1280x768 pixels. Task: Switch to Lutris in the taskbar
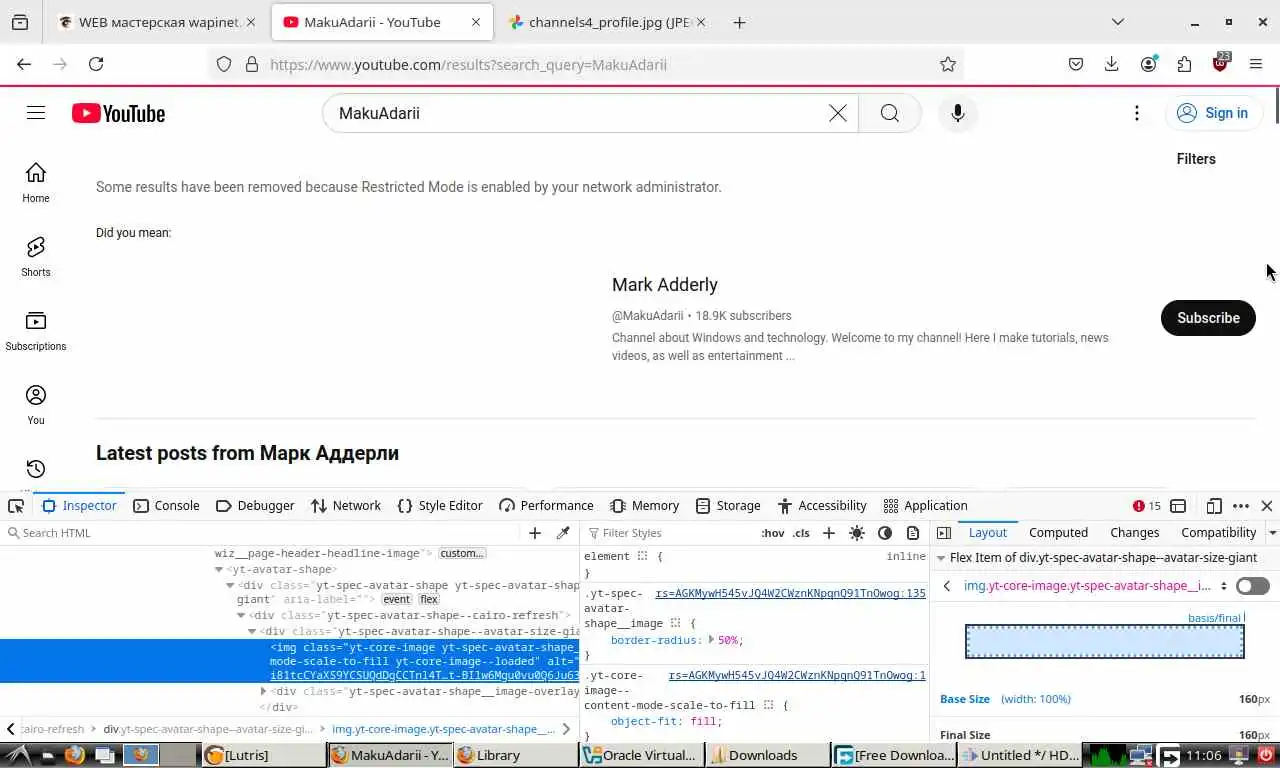pos(264,755)
